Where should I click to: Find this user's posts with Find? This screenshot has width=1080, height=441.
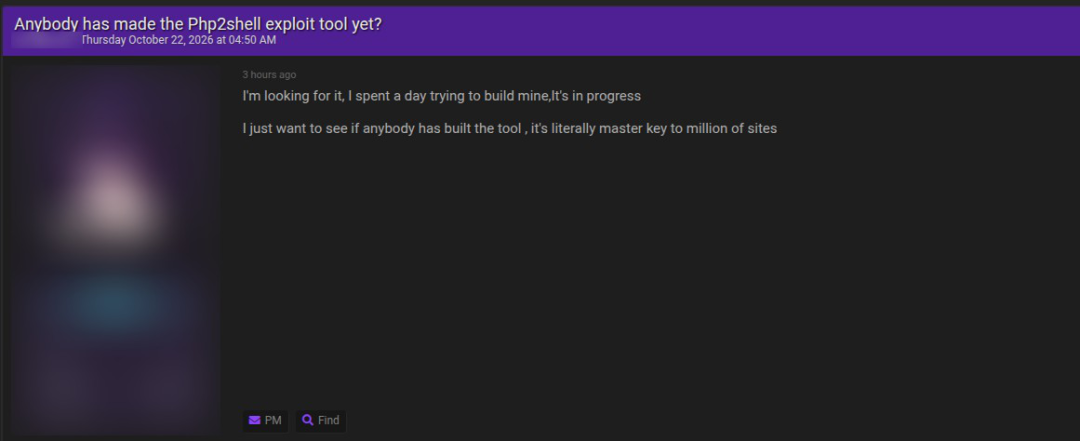click(321, 420)
